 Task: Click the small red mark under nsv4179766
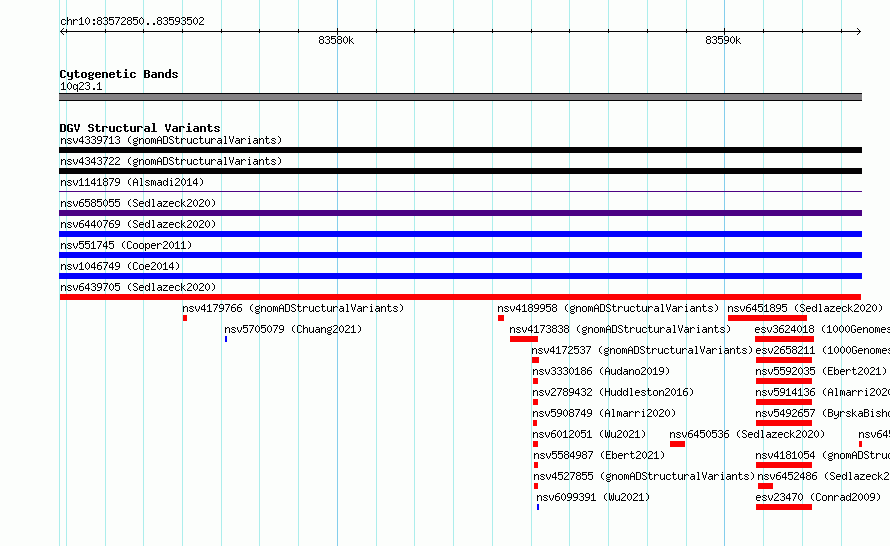[185, 318]
